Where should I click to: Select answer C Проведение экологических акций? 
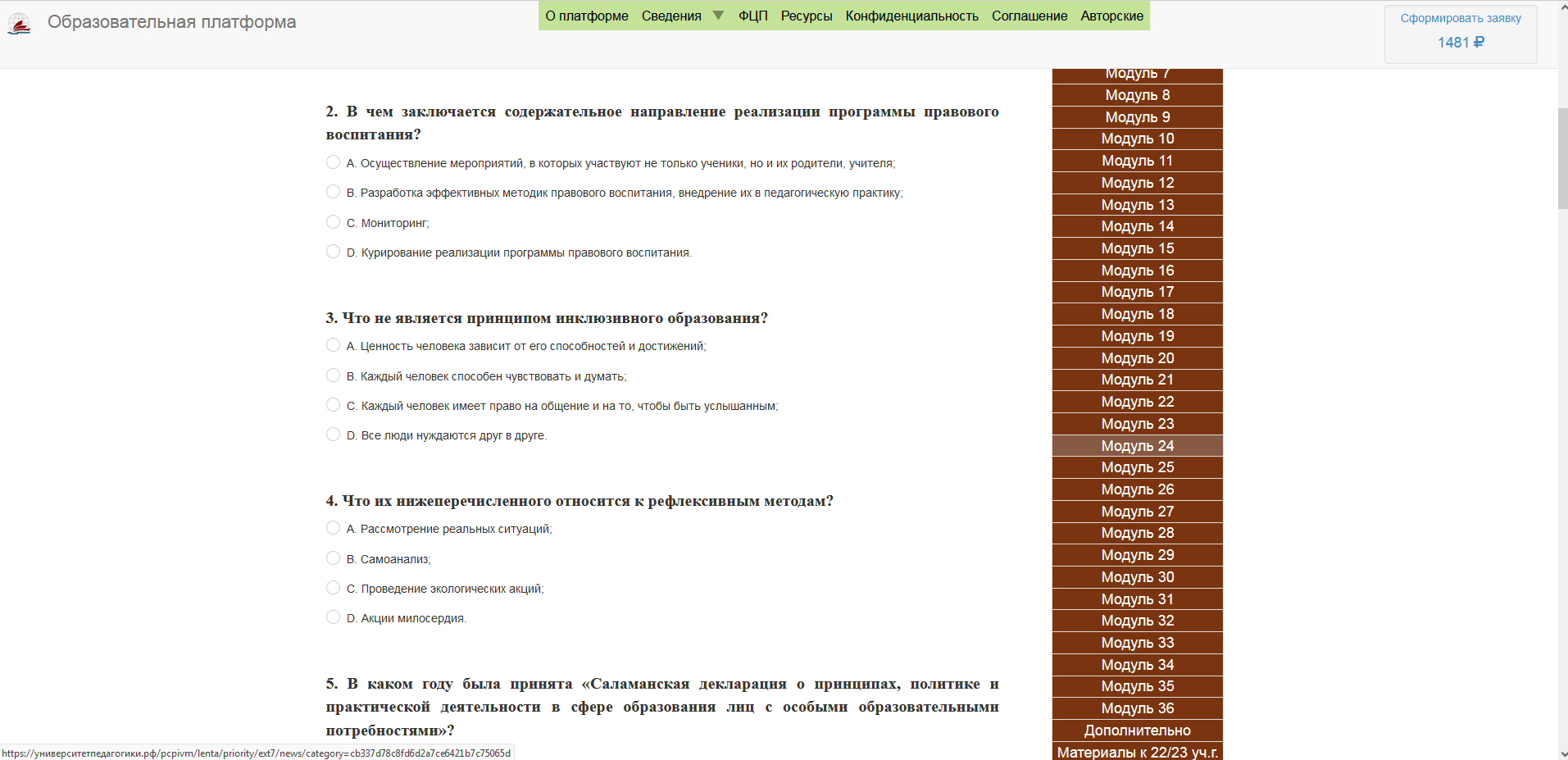click(x=333, y=588)
